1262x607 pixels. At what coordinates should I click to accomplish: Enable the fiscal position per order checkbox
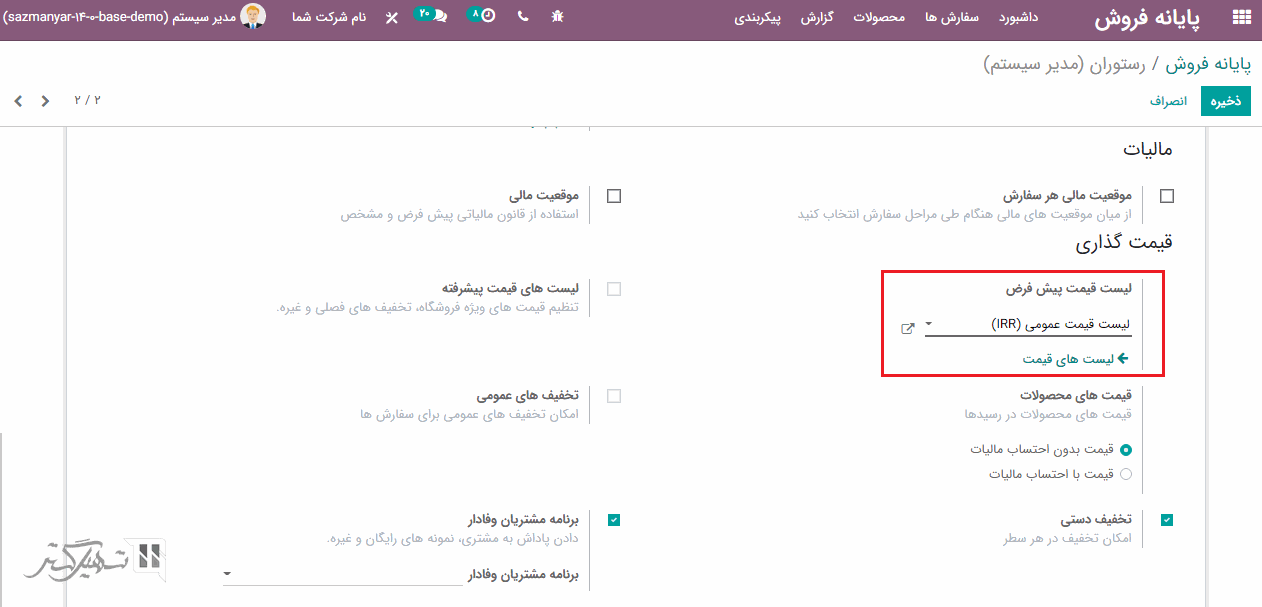(x=1167, y=196)
